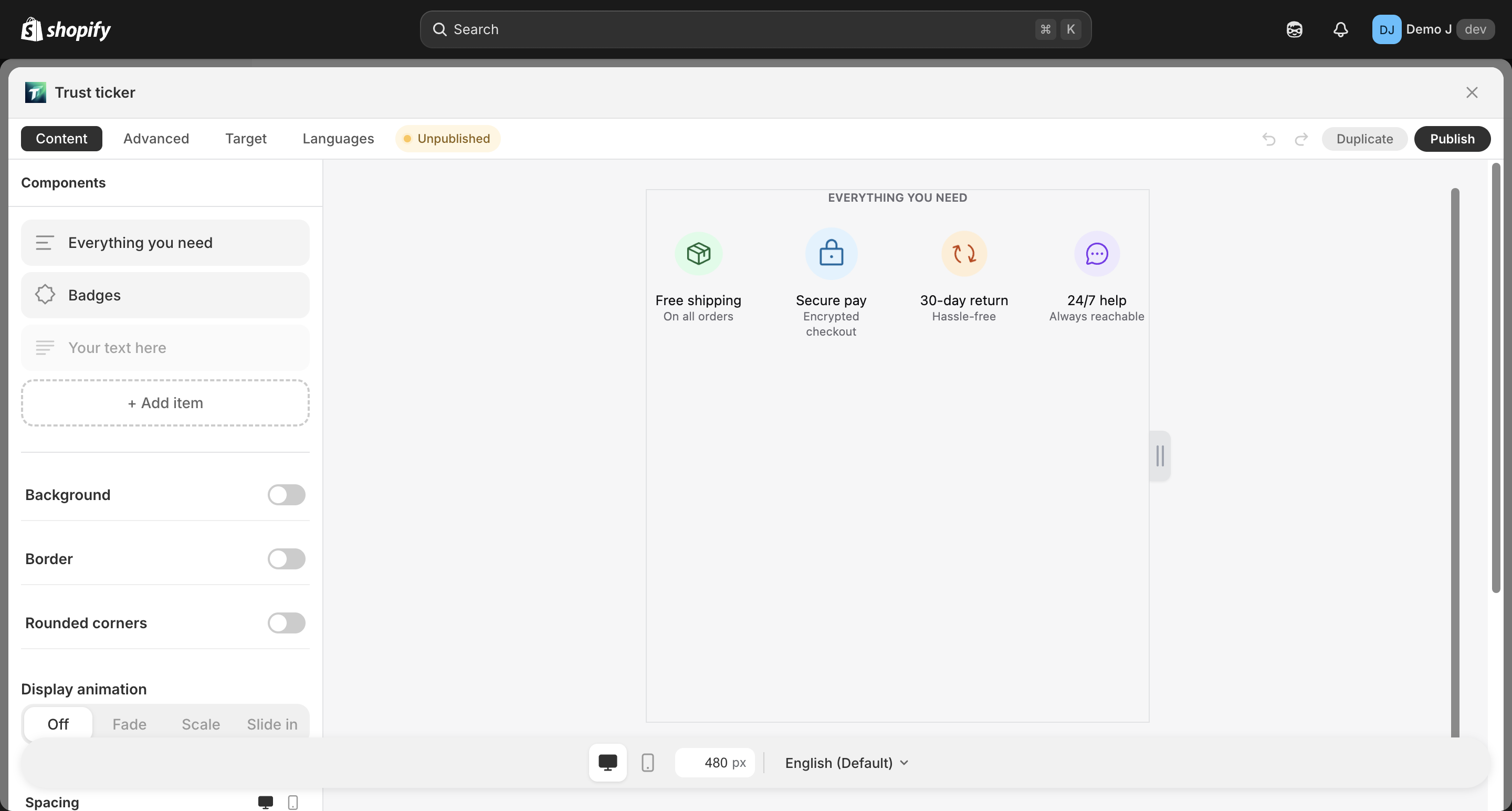Image resolution: width=1512 pixels, height=811 pixels.
Task: Click the 30-day return badge title
Action: 964,300
